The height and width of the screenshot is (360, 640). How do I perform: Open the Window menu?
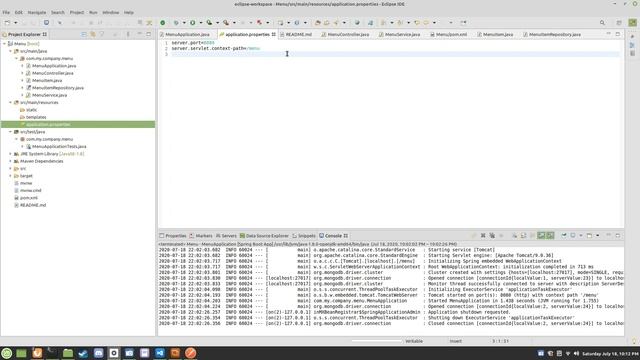110,13
